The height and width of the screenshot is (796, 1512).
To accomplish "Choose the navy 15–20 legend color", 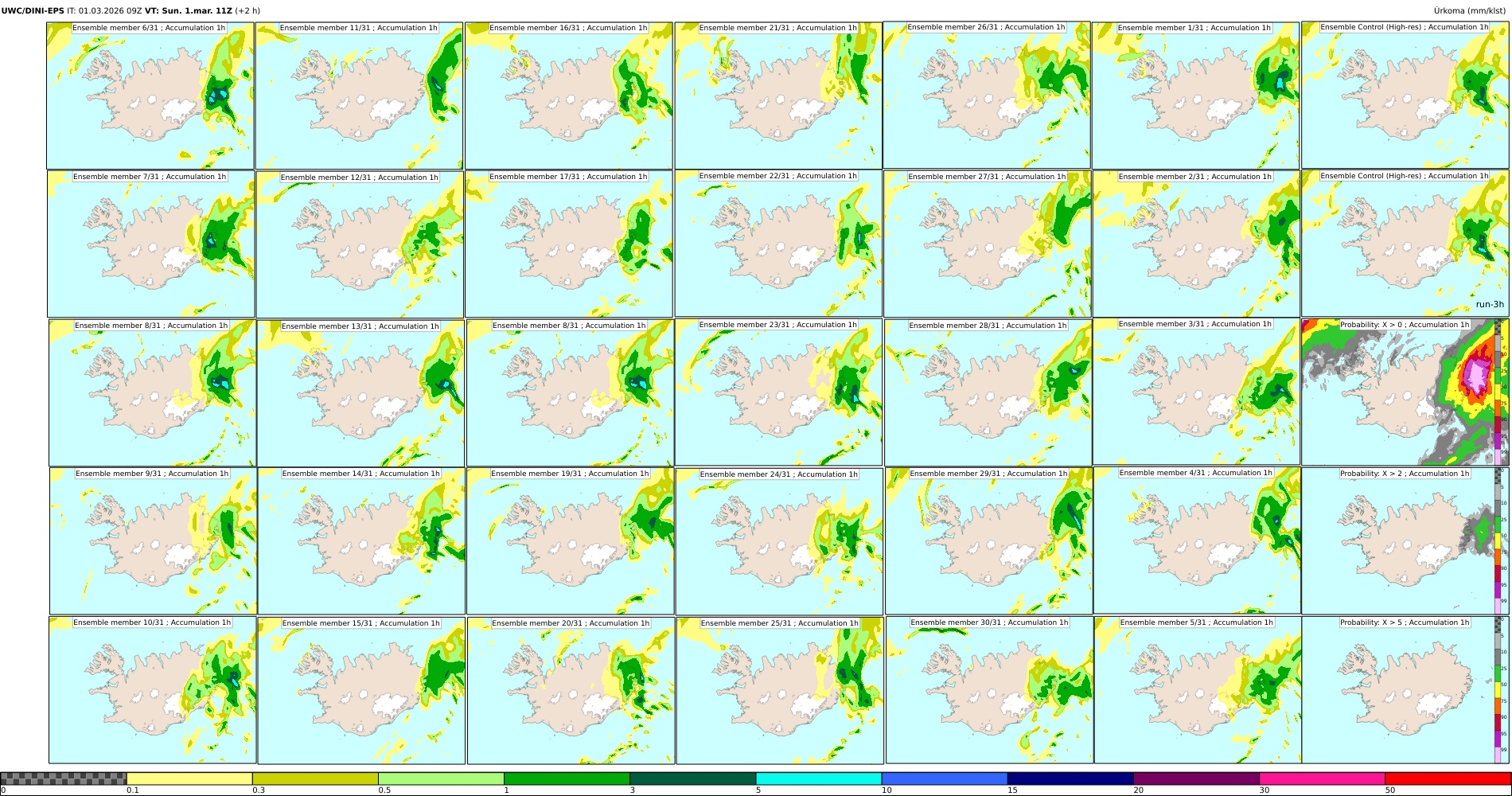I will tap(1070, 778).
